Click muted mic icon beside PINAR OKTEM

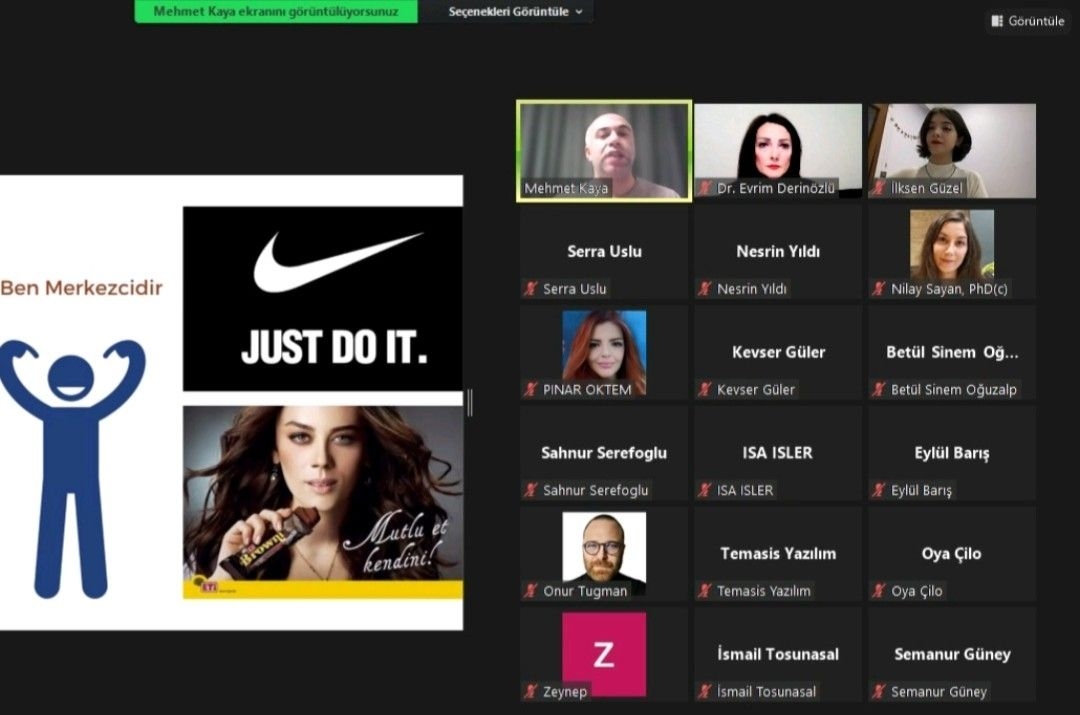pyautogui.click(x=530, y=389)
